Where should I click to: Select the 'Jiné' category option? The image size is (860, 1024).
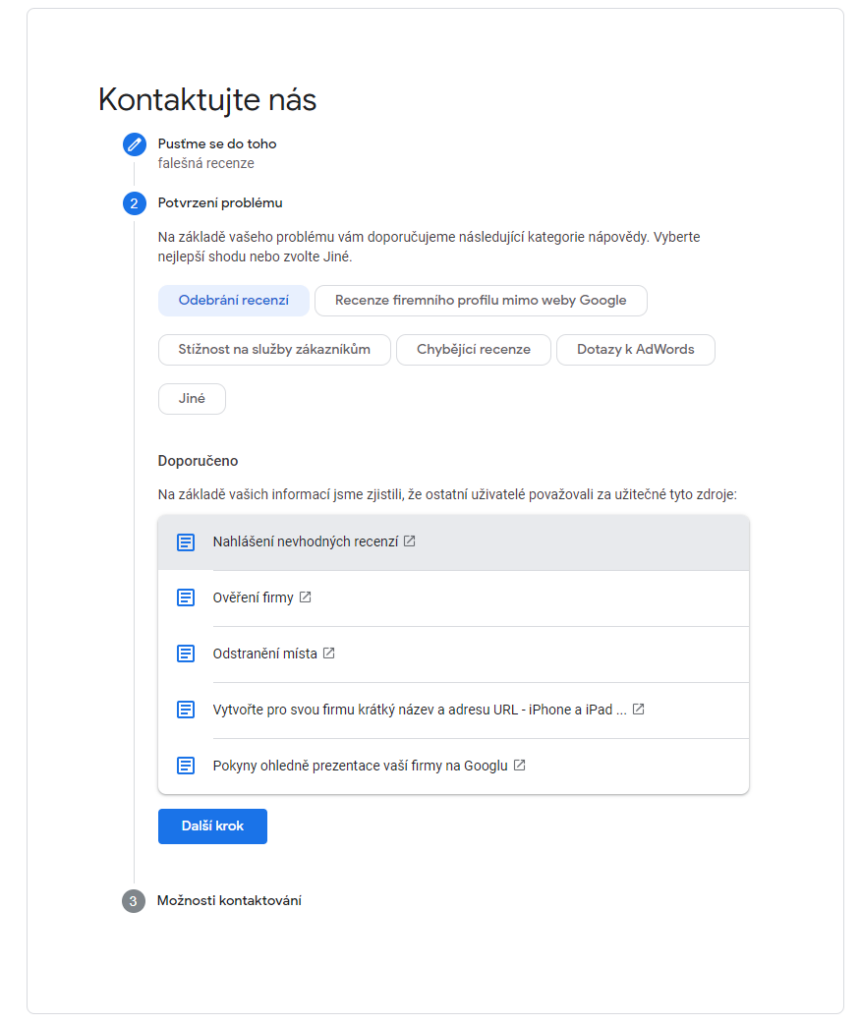click(191, 398)
